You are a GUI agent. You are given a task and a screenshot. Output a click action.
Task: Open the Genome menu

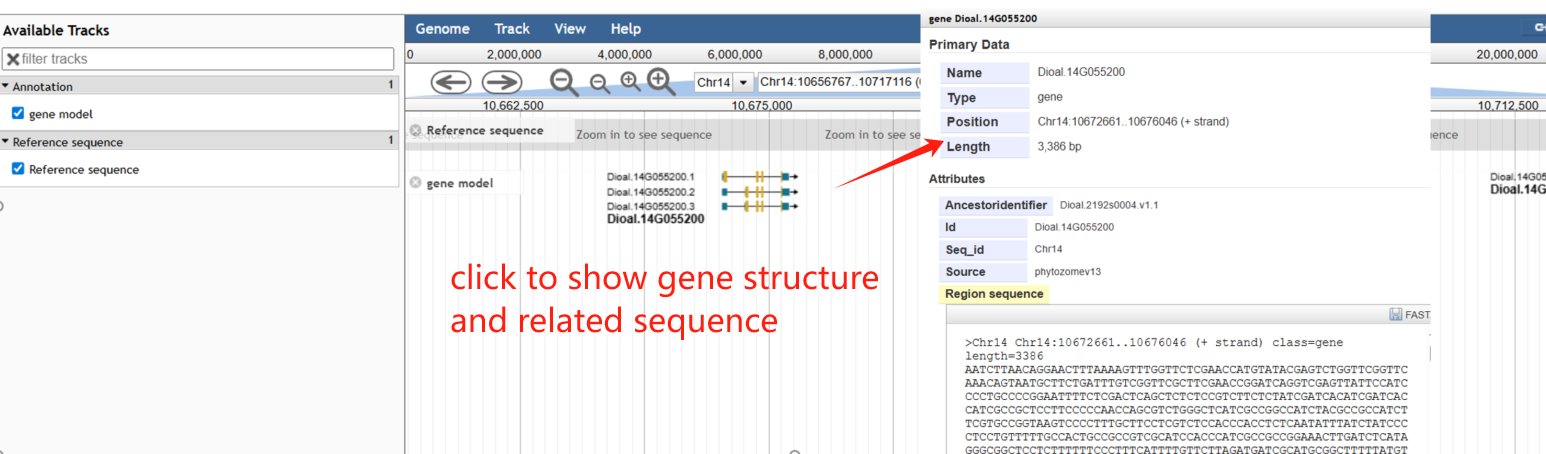(442, 29)
